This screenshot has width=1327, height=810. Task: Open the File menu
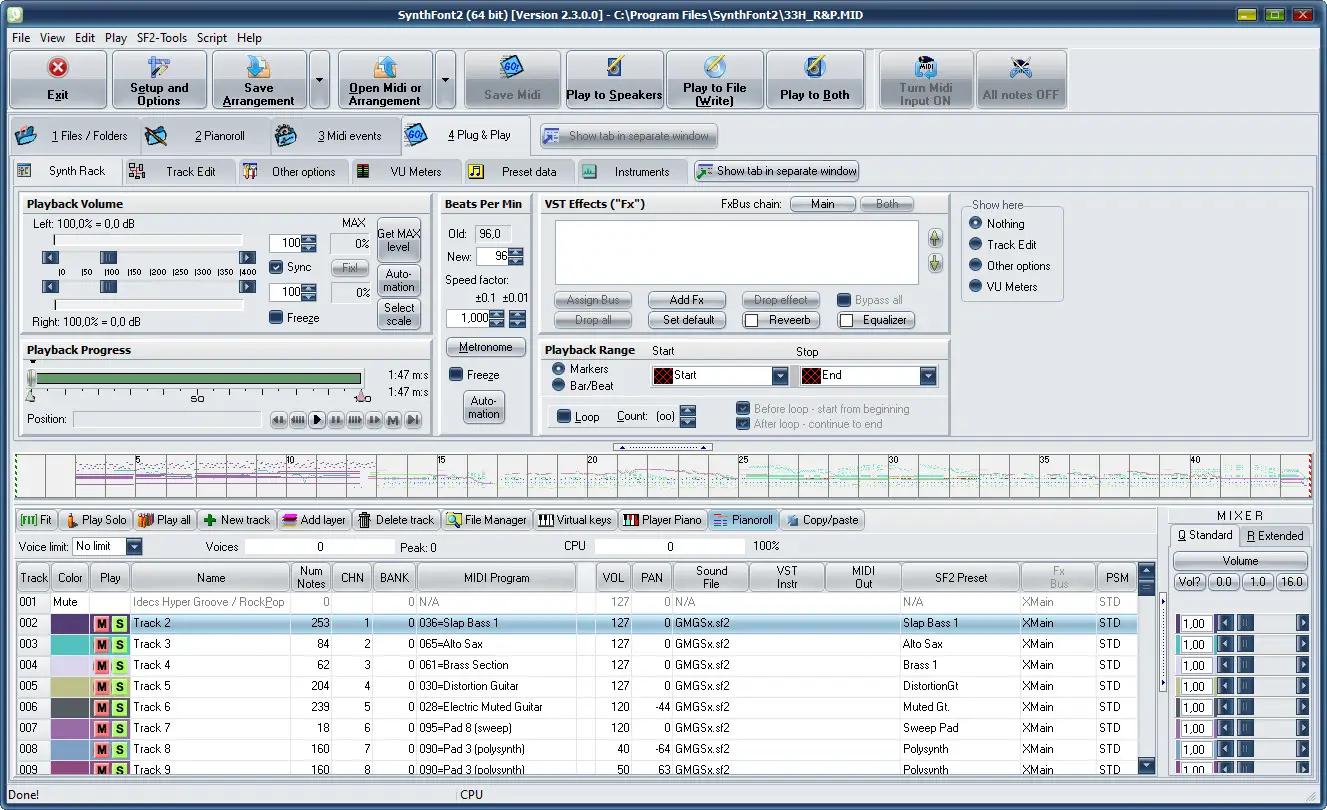coord(21,38)
